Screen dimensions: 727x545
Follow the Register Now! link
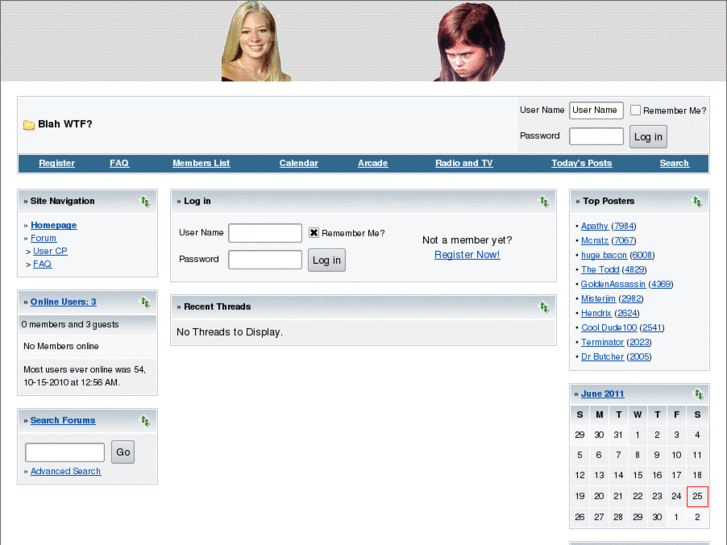coord(467,255)
